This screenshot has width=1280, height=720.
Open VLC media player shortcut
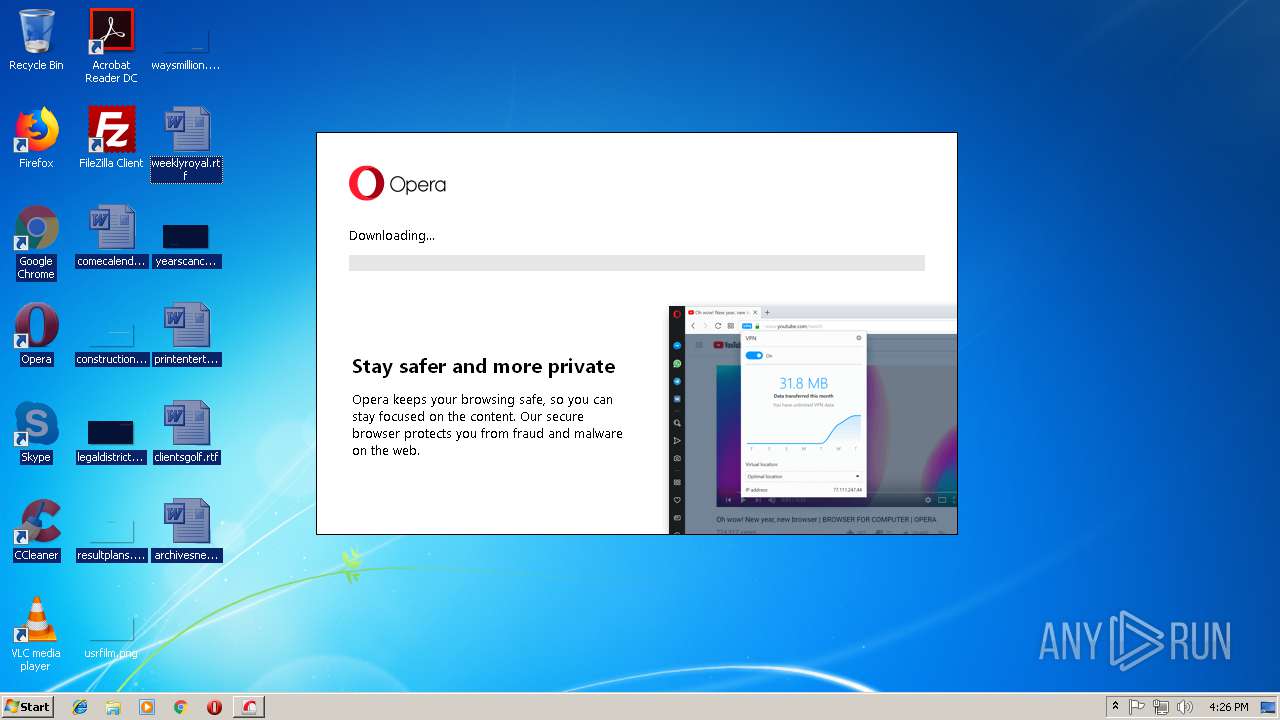(36, 634)
